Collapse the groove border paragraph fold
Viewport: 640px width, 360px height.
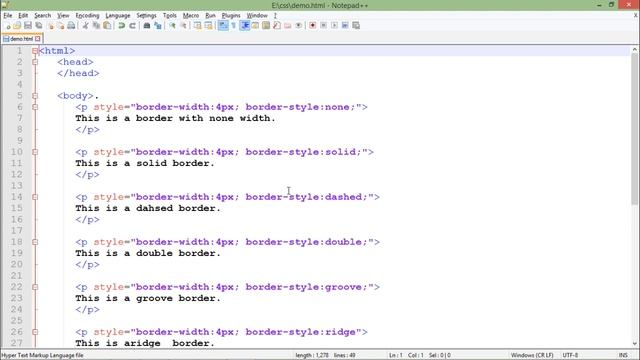pos(35,287)
